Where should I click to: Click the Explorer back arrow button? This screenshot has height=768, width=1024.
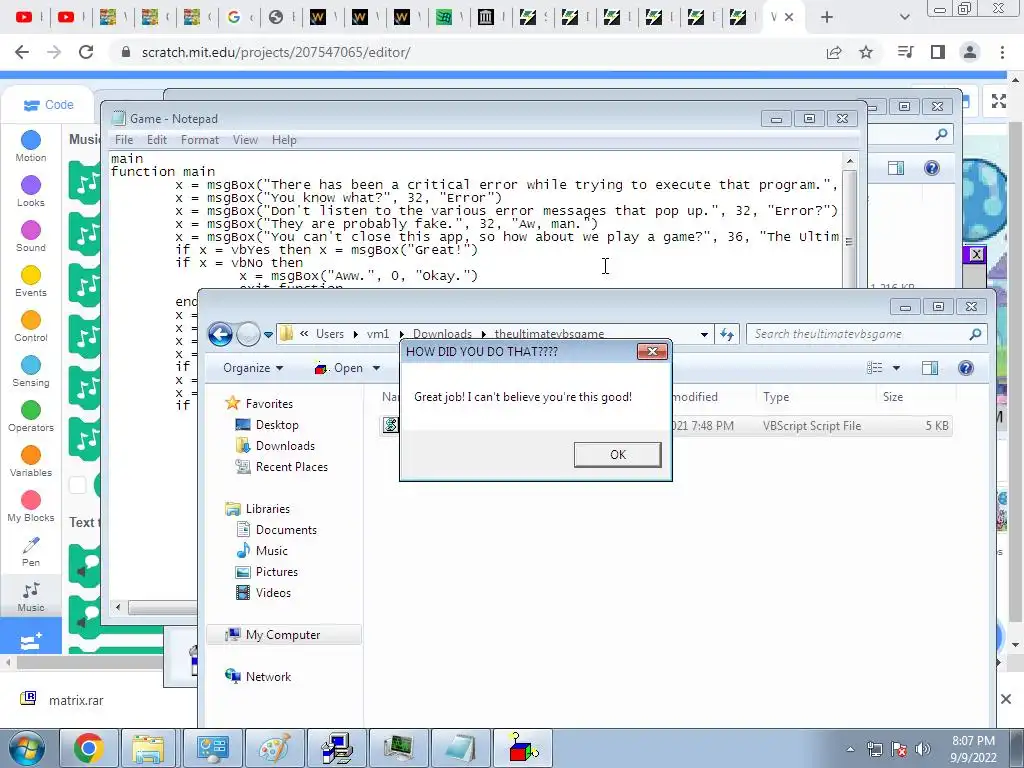(220, 334)
